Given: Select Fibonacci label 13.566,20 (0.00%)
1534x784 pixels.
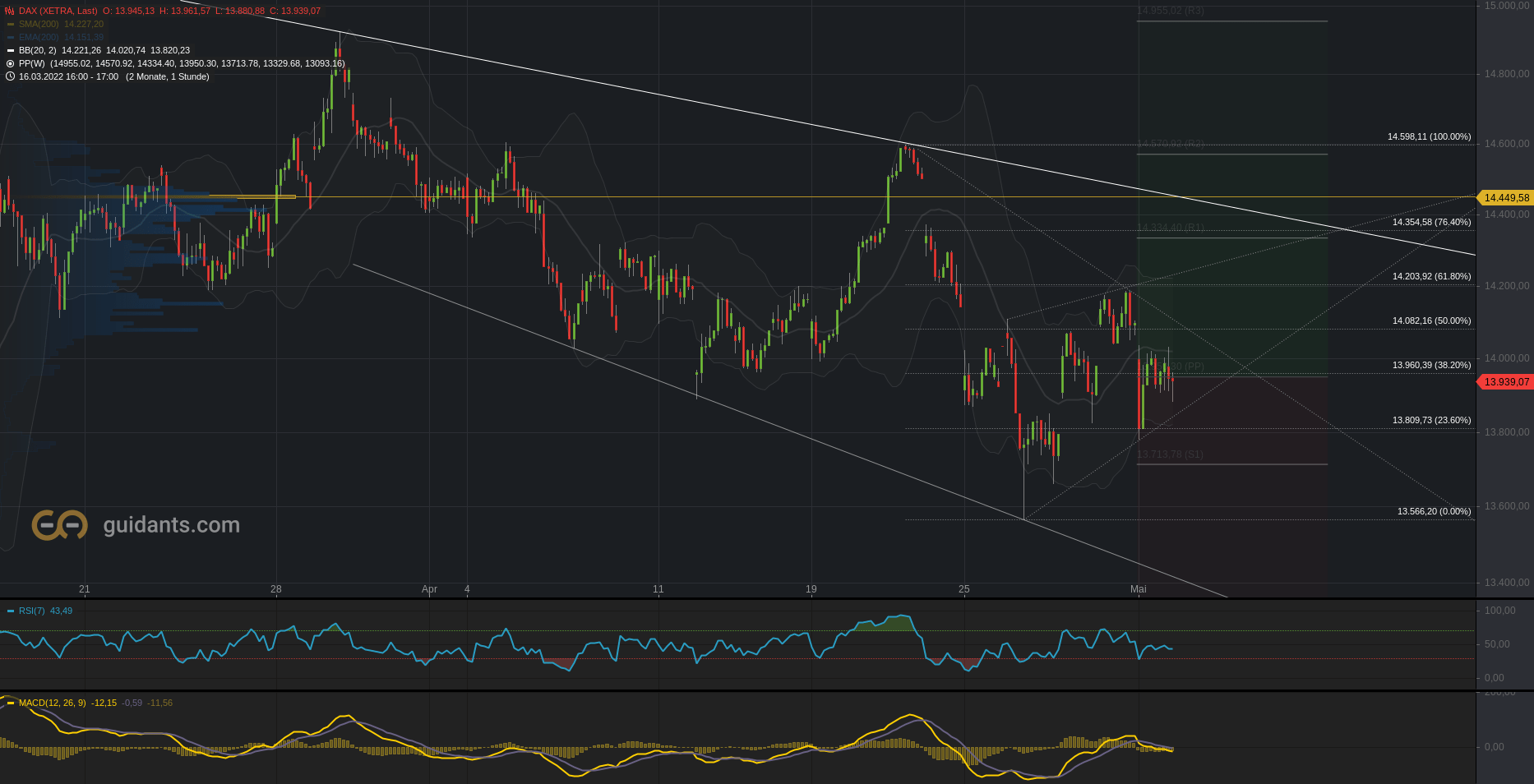Looking at the screenshot, I should click(x=1435, y=511).
